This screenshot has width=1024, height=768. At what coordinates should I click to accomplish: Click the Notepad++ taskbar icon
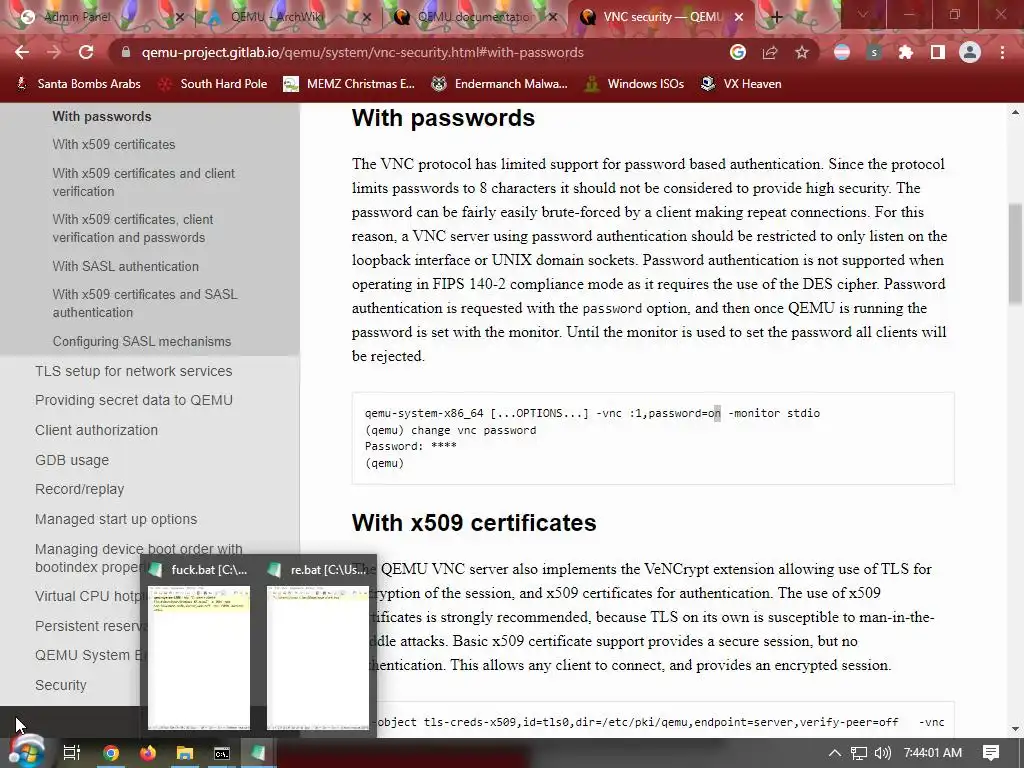click(x=259, y=753)
